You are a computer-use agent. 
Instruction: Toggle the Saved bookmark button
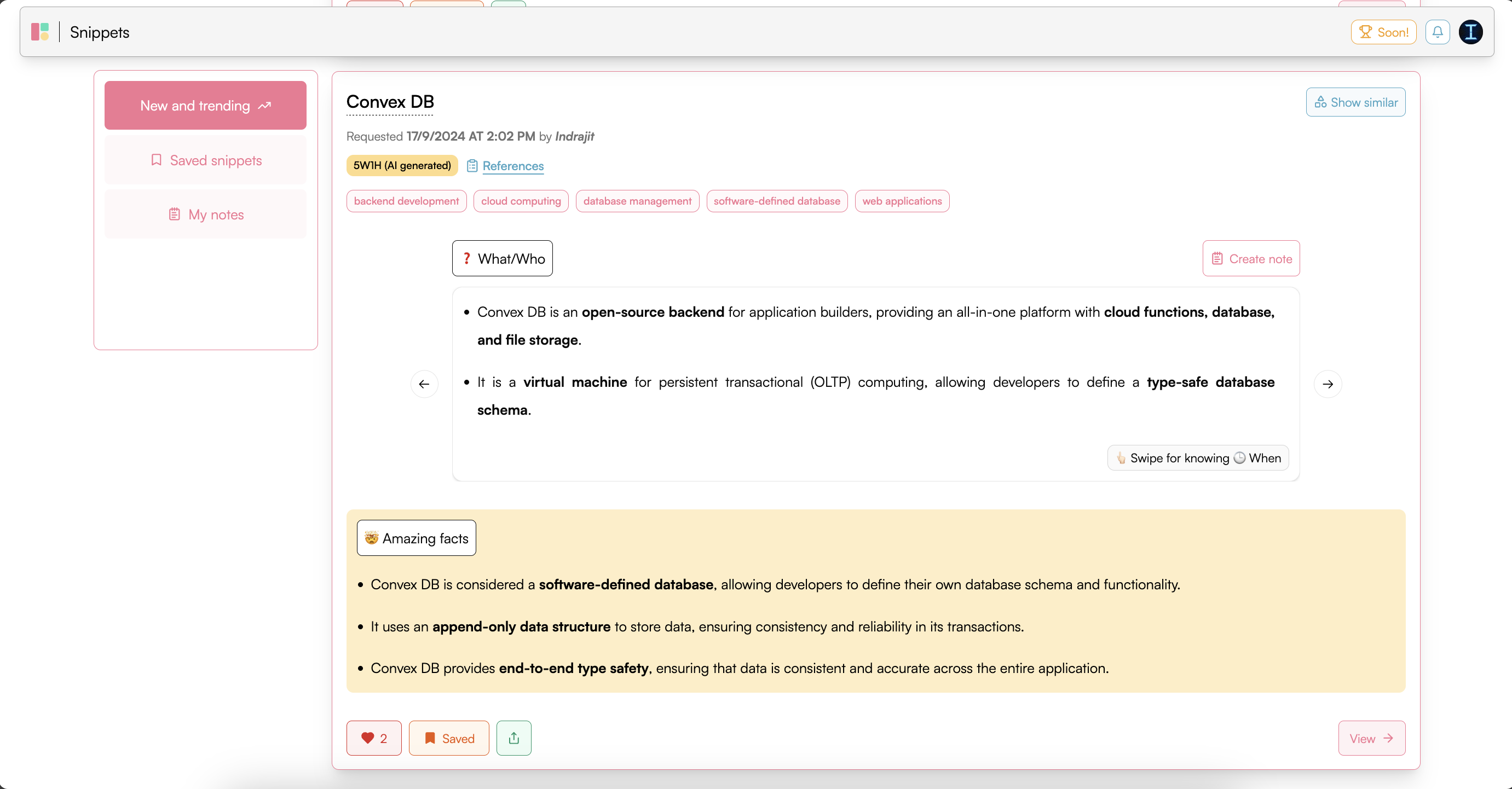(449, 738)
